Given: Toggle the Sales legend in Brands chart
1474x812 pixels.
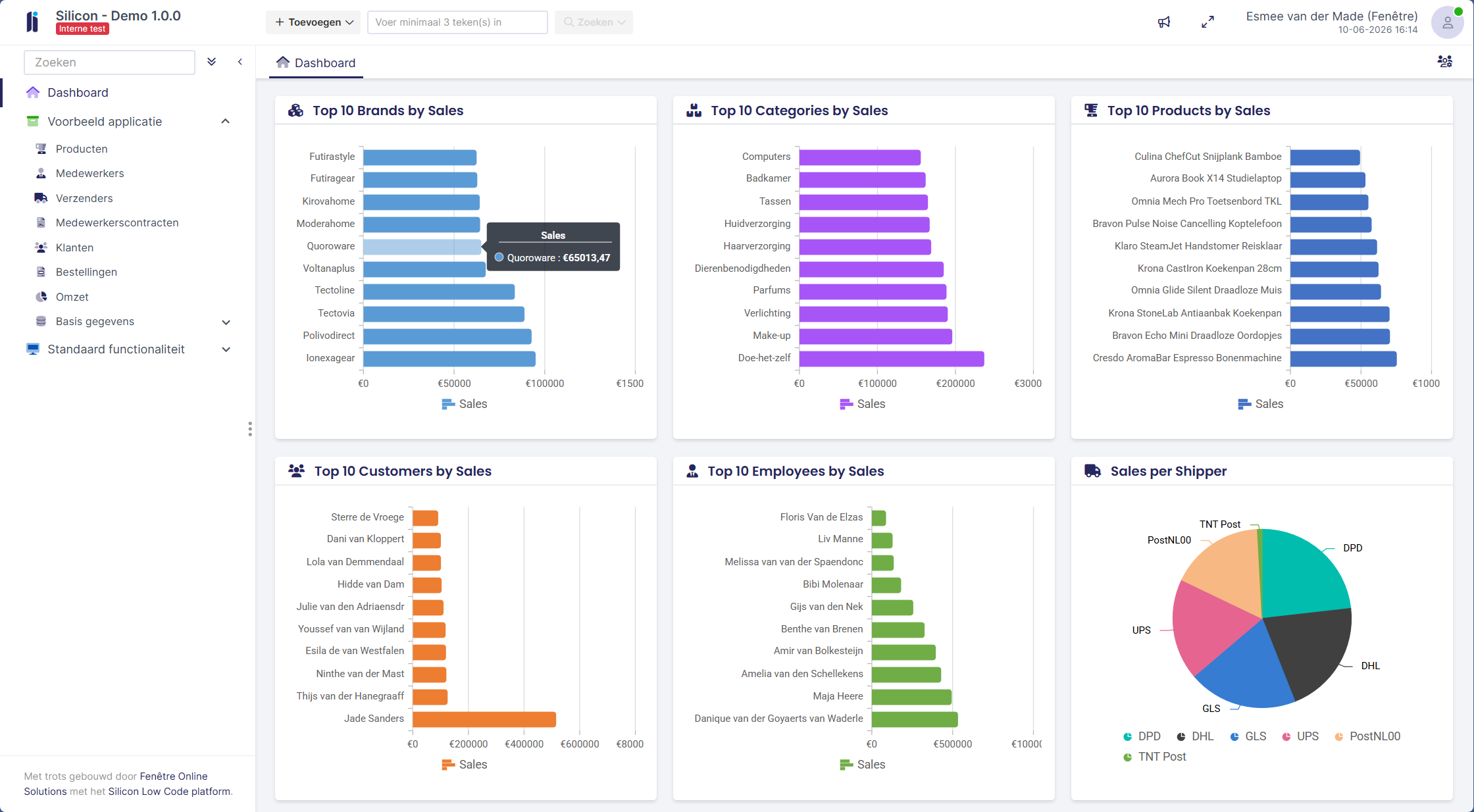Looking at the screenshot, I should point(465,404).
